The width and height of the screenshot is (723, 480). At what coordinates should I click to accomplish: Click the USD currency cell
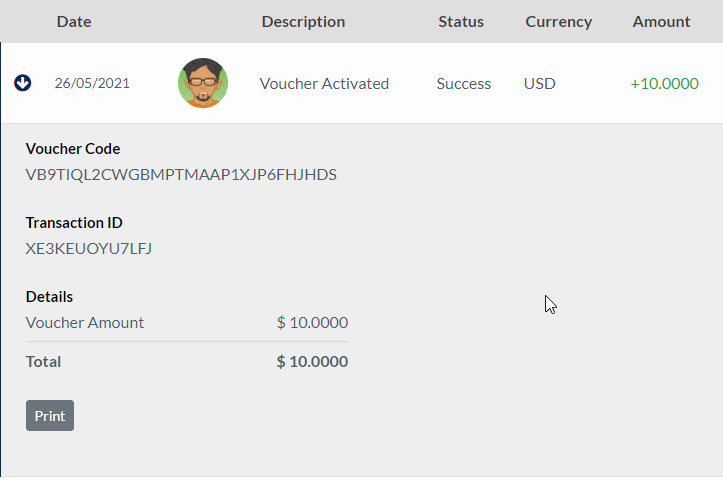tap(540, 84)
